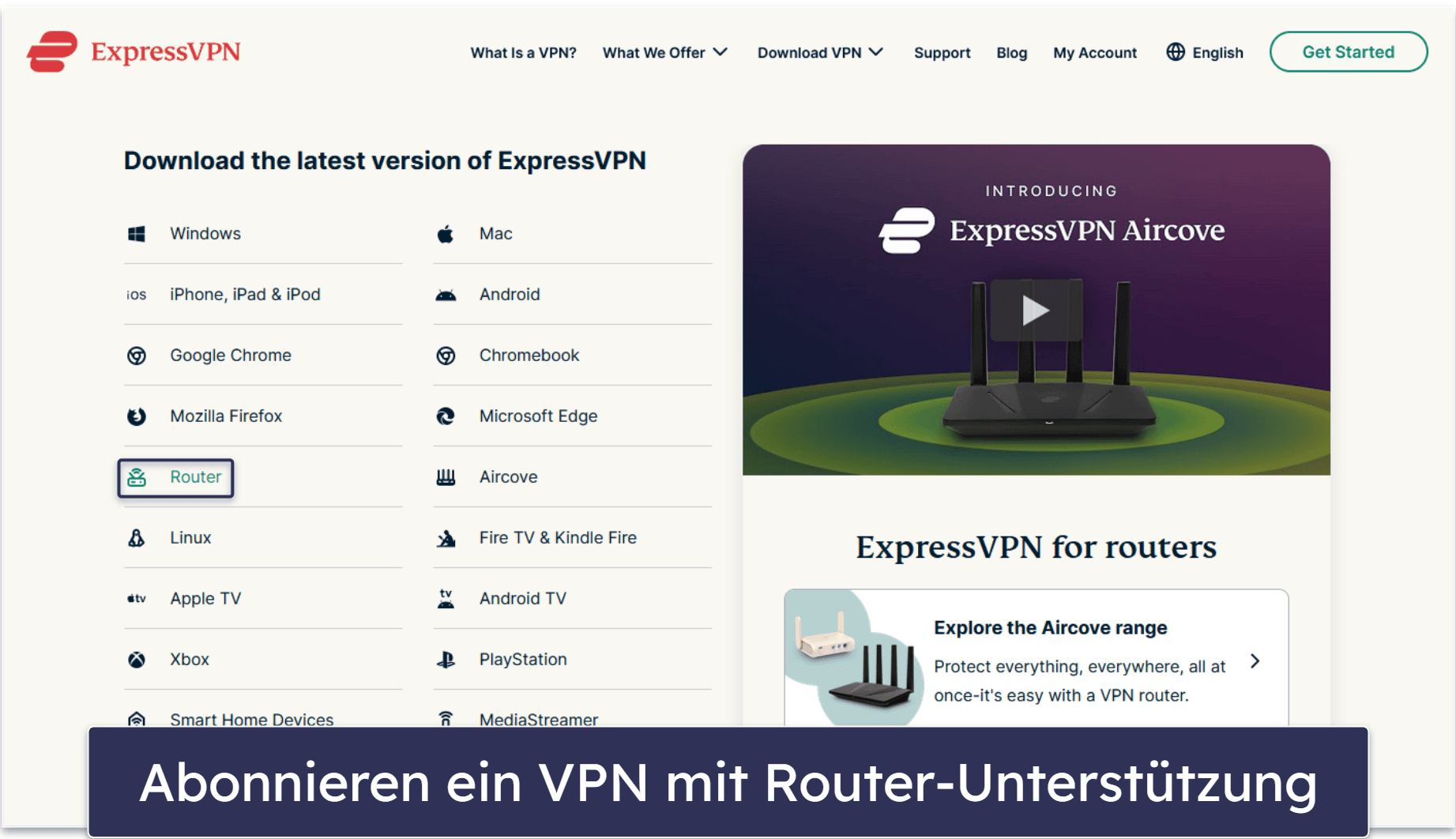Open What Is a VPN? page

click(x=523, y=53)
